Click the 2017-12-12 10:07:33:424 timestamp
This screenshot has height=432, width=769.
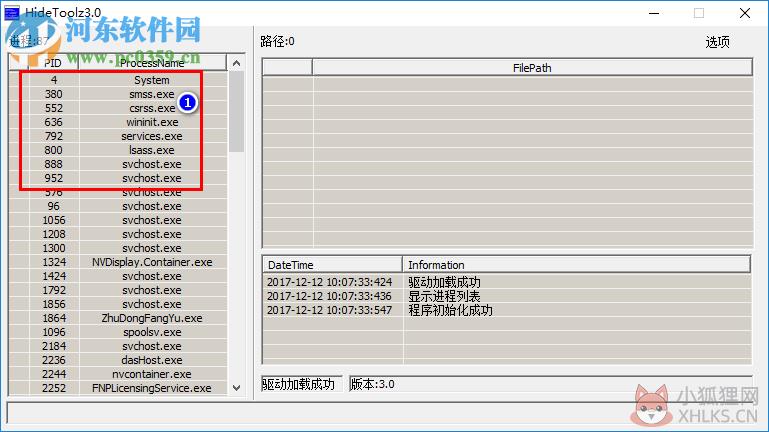[330, 282]
